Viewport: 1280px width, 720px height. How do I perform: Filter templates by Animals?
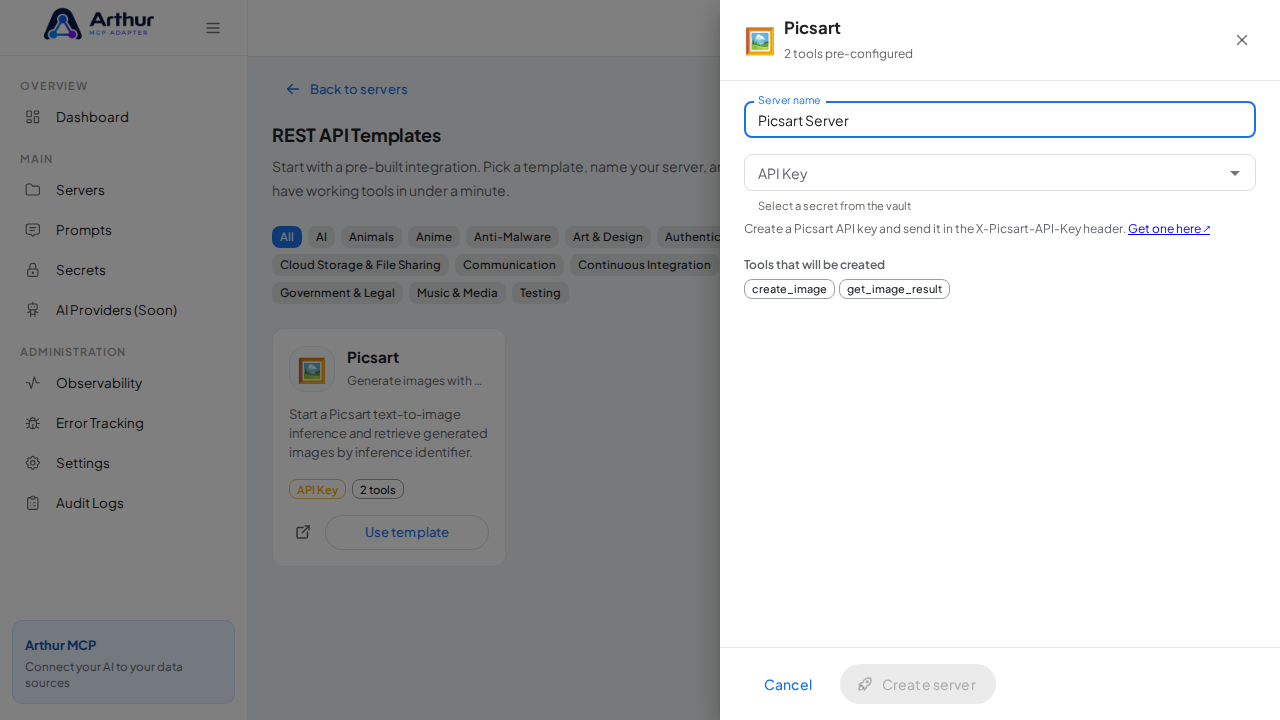[371, 237]
